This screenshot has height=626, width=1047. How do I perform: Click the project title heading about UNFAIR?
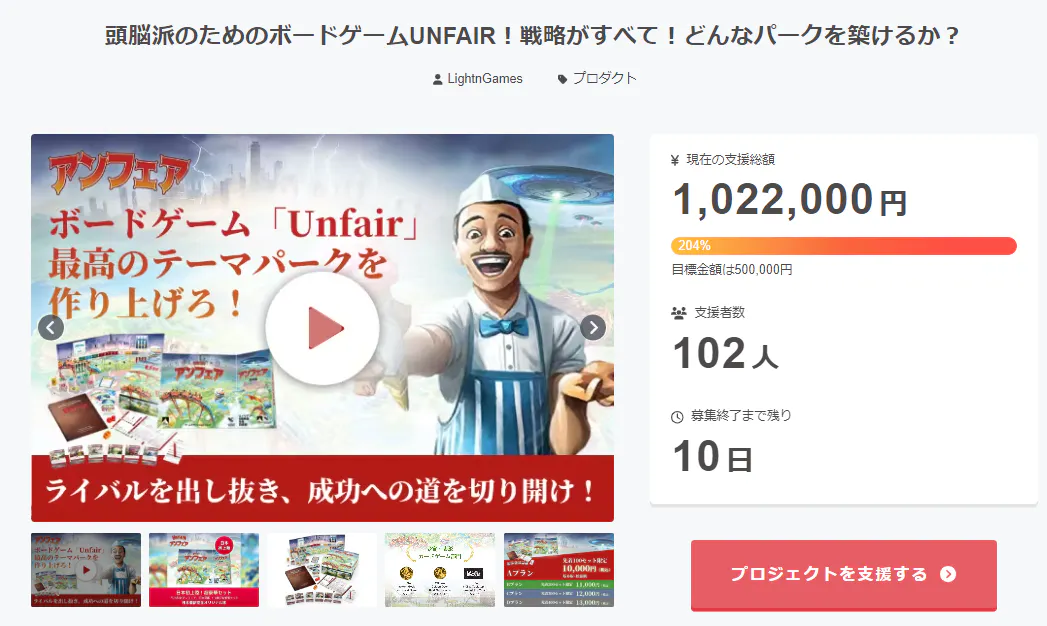pyautogui.click(x=532, y=35)
